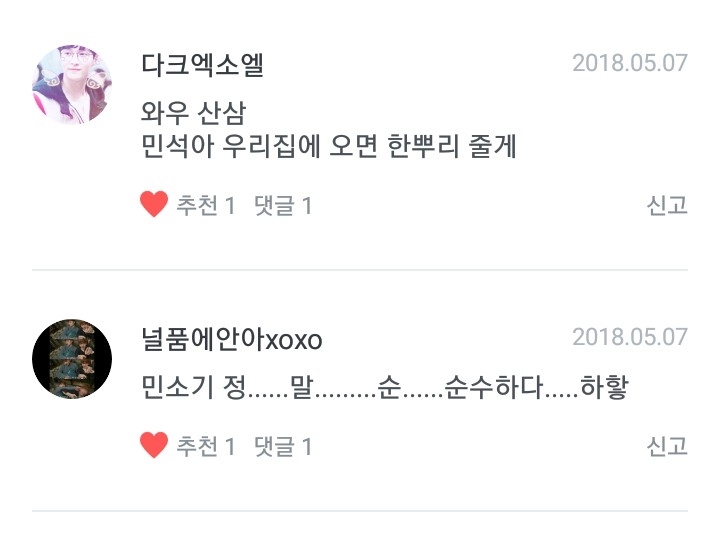The height and width of the screenshot is (540, 720).
Task: Report 널품에안아xoxo's comment with 신고
Action: pos(667,446)
